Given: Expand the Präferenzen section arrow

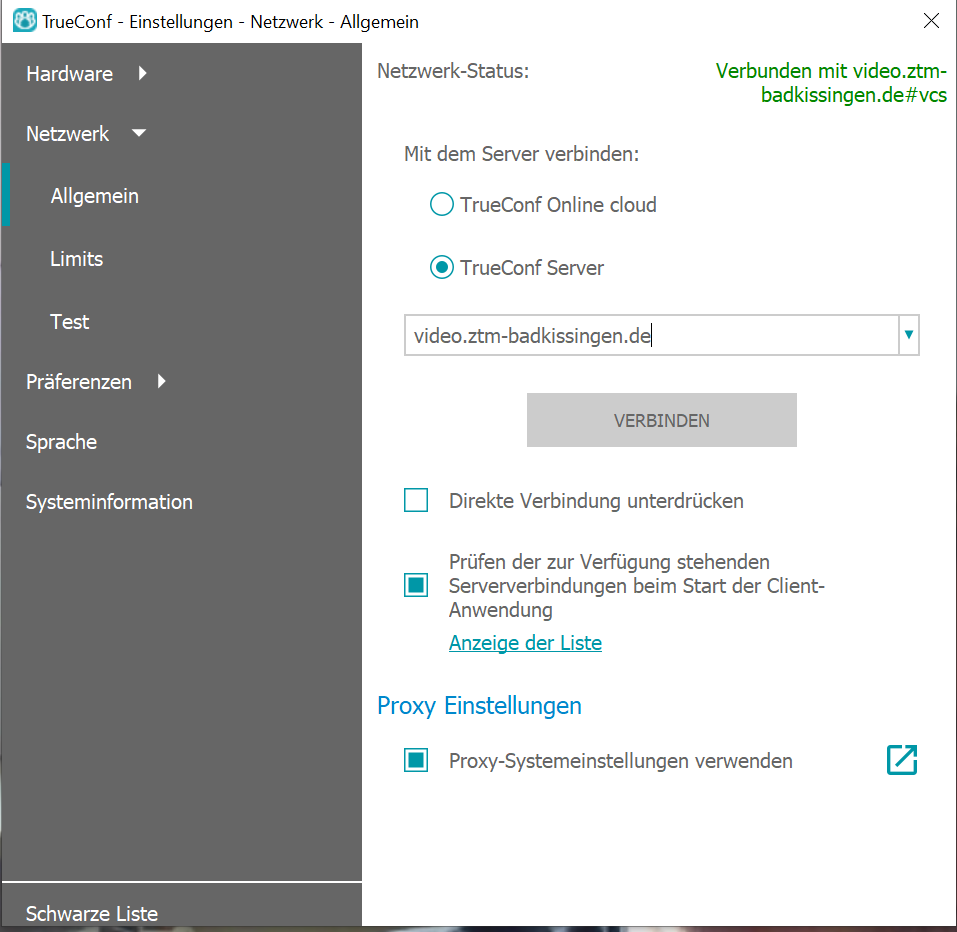Looking at the screenshot, I should pyautogui.click(x=161, y=381).
